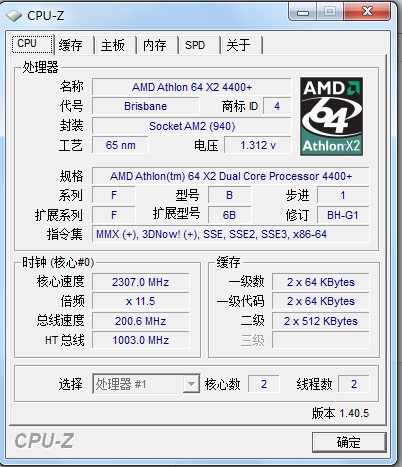The image size is (402, 467).
Task: Expand the 处理器 #1 selection dropdown
Action: point(191,384)
